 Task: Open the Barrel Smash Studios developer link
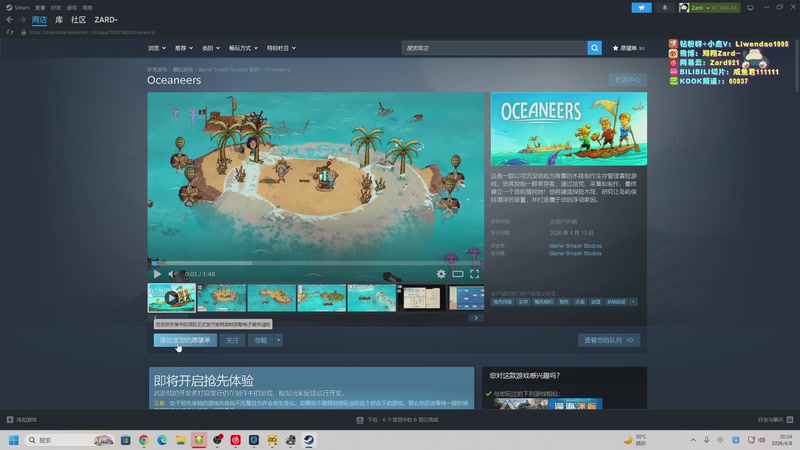[x=575, y=246]
